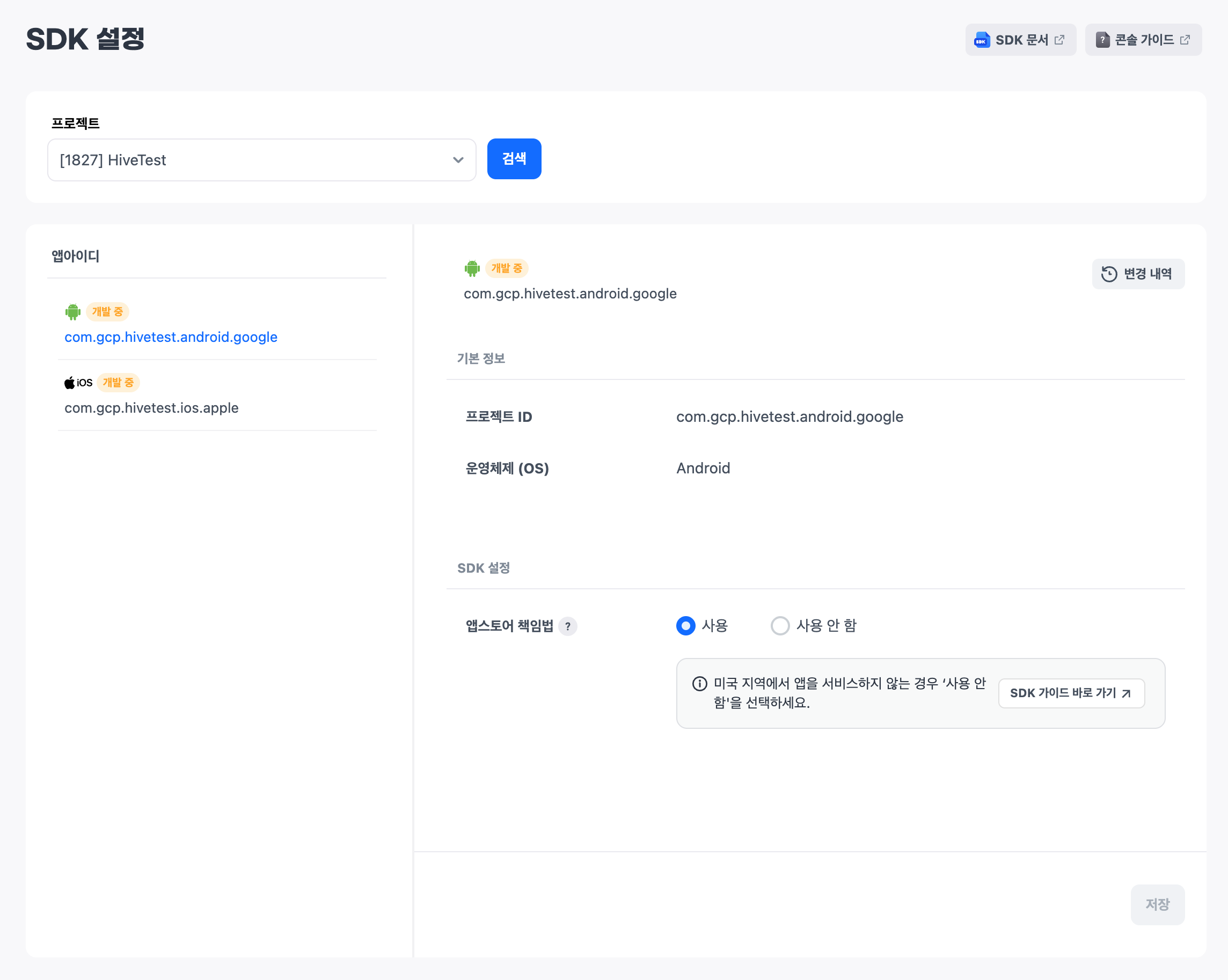Screen dimensions: 1228x980
Task: Select com.gcp.hivetest.android.google app ID
Action: pos(171,337)
